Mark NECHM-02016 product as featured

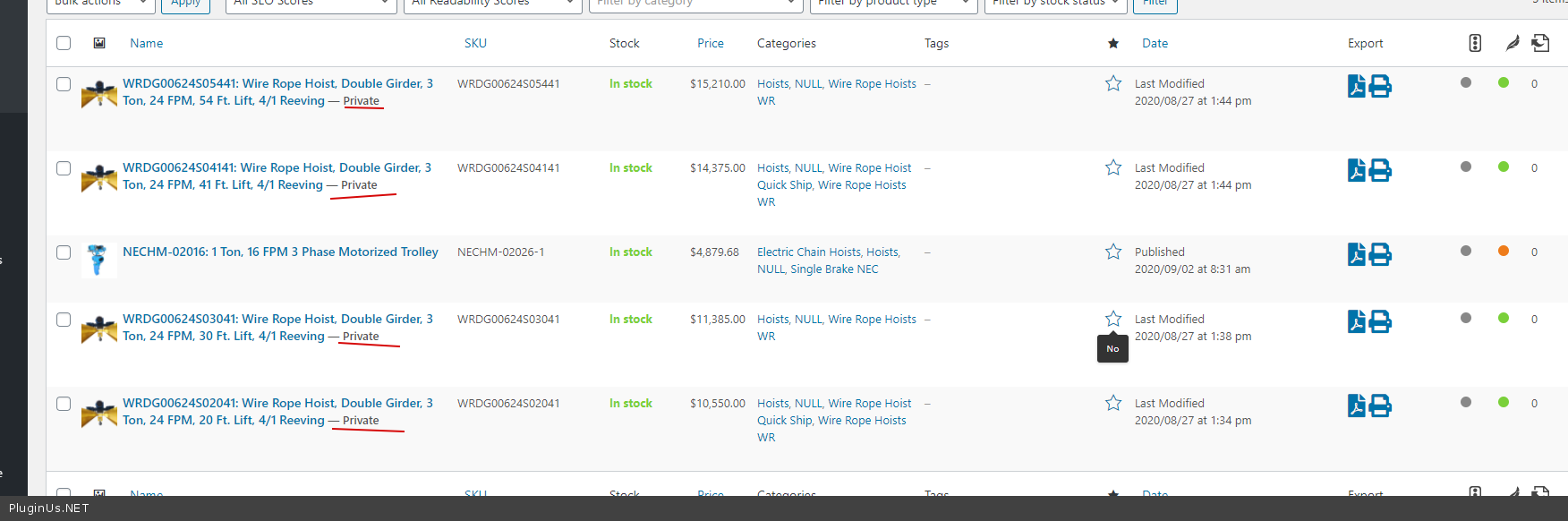click(1112, 252)
